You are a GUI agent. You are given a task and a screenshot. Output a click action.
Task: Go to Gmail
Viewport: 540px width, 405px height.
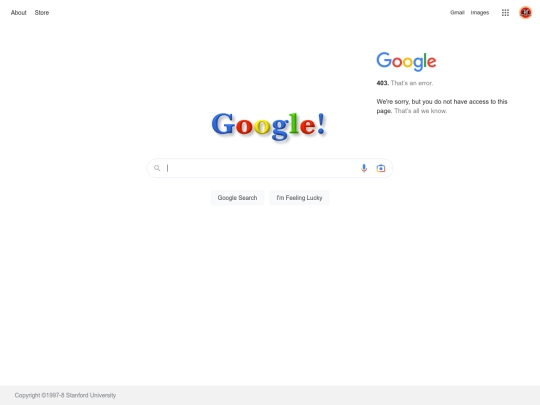pyautogui.click(x=457, y=13)
